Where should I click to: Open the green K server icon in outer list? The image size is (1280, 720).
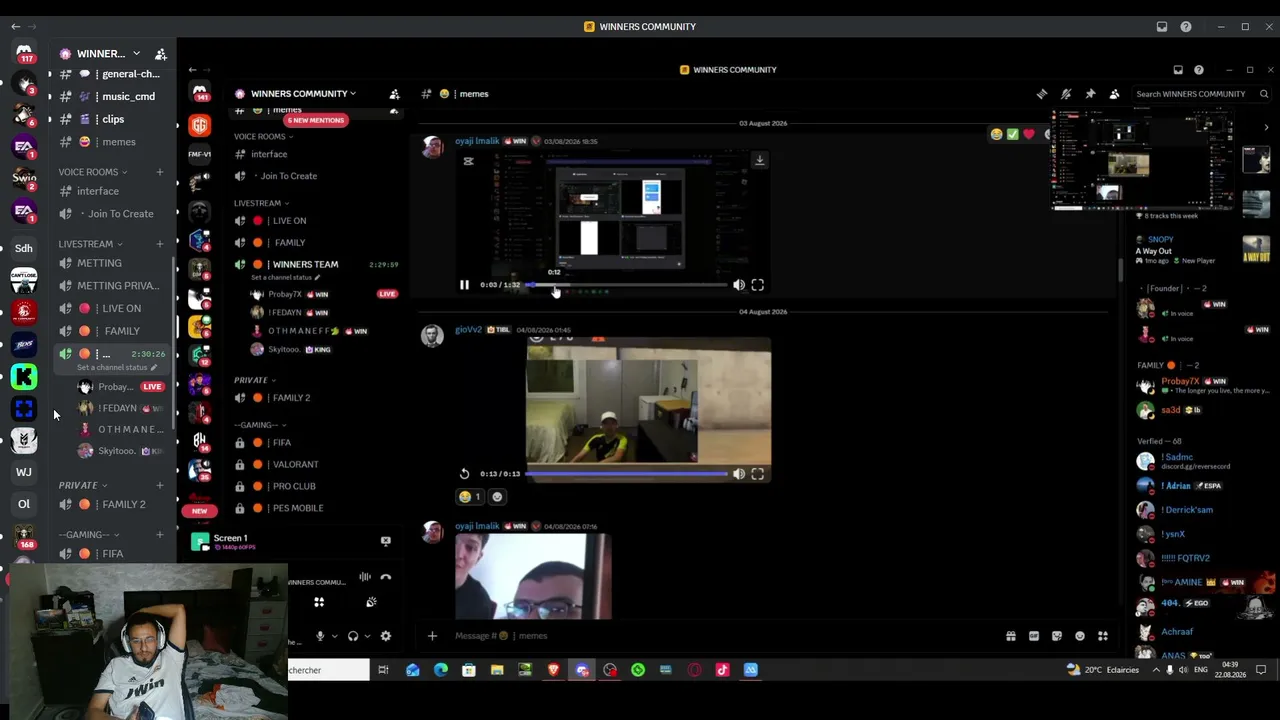(x=24, y=377)
